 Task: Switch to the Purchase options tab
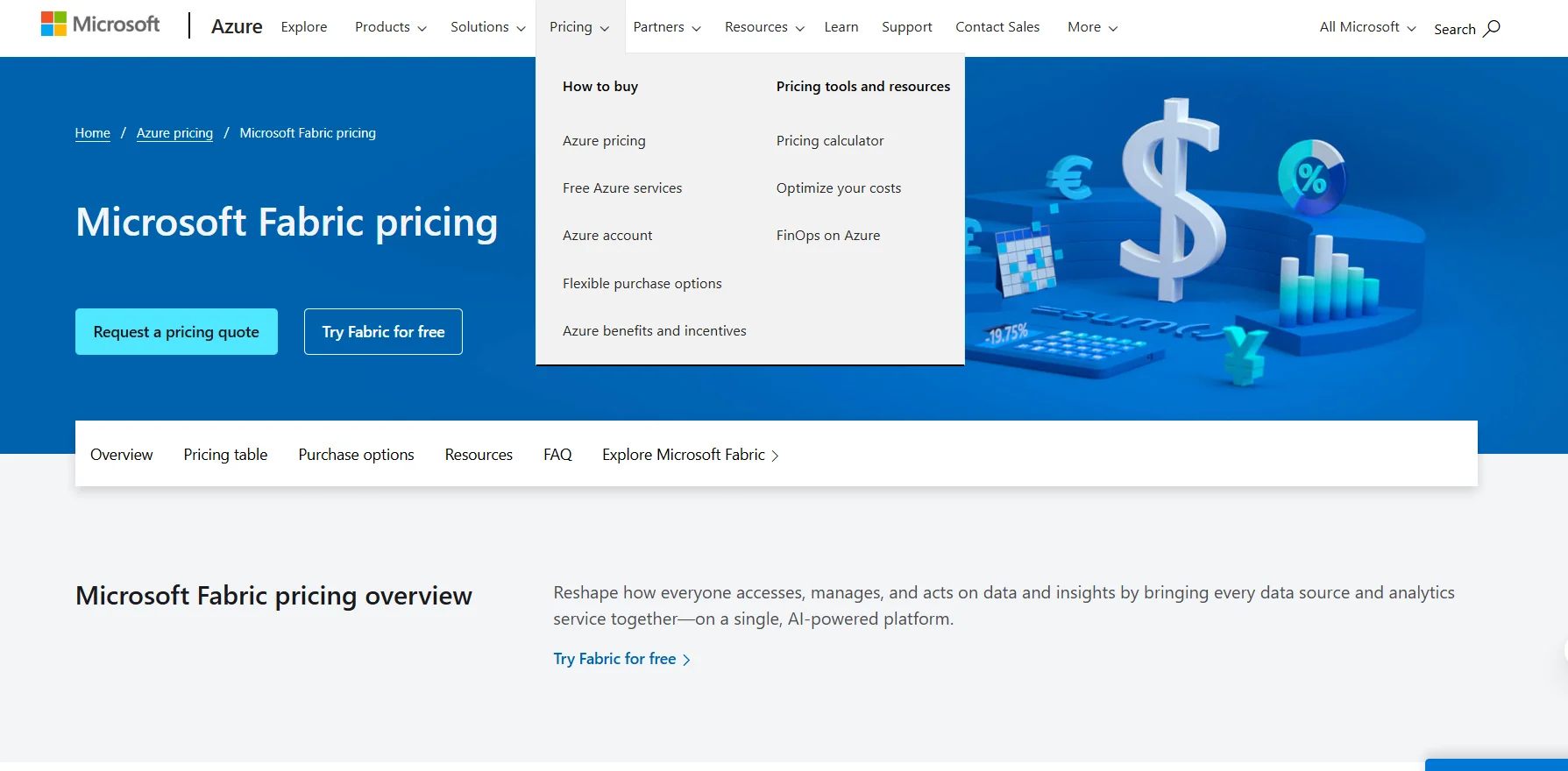tap(356, 455)
